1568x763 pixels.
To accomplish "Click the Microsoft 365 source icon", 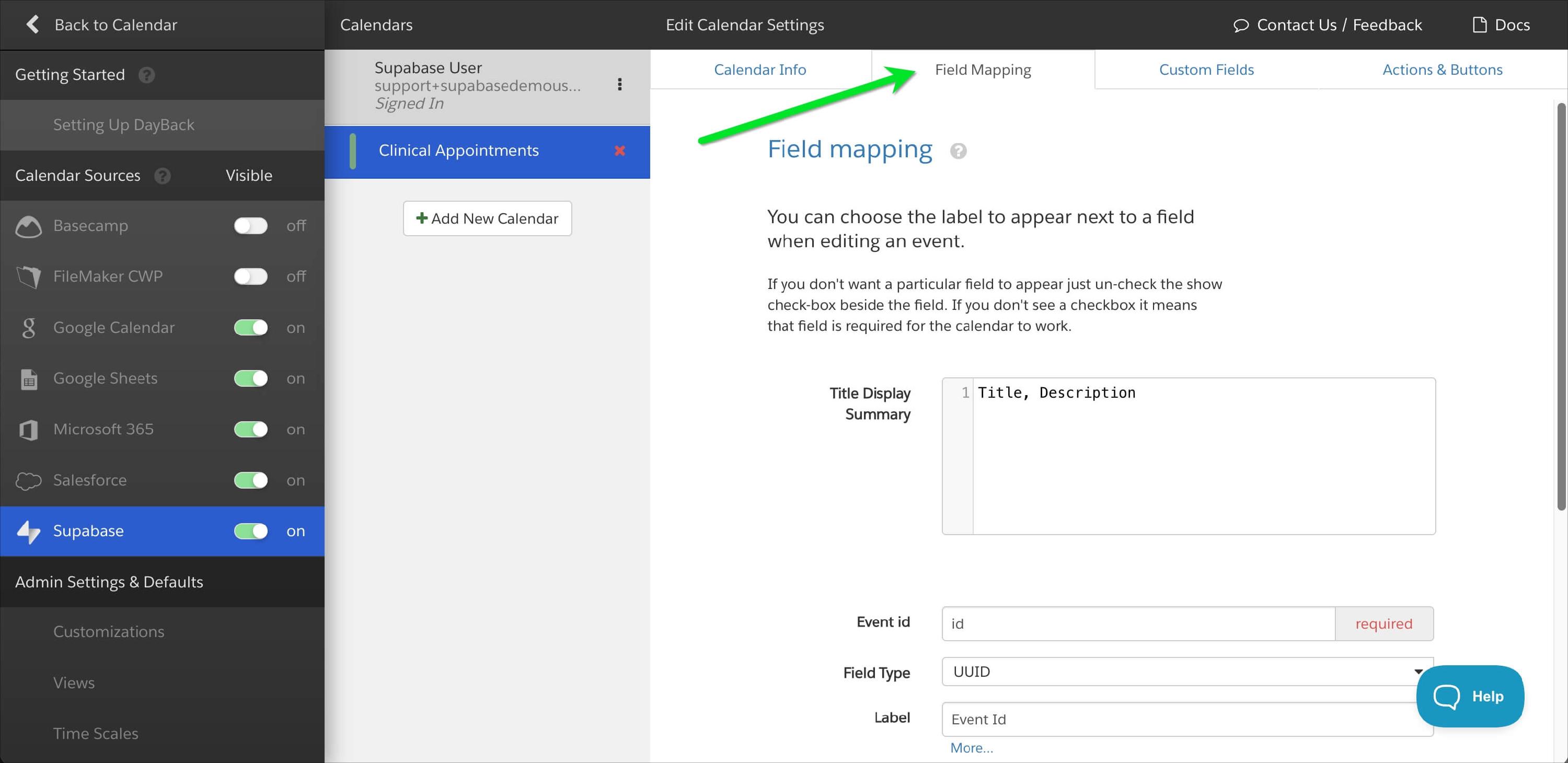I will click(29, 430).
